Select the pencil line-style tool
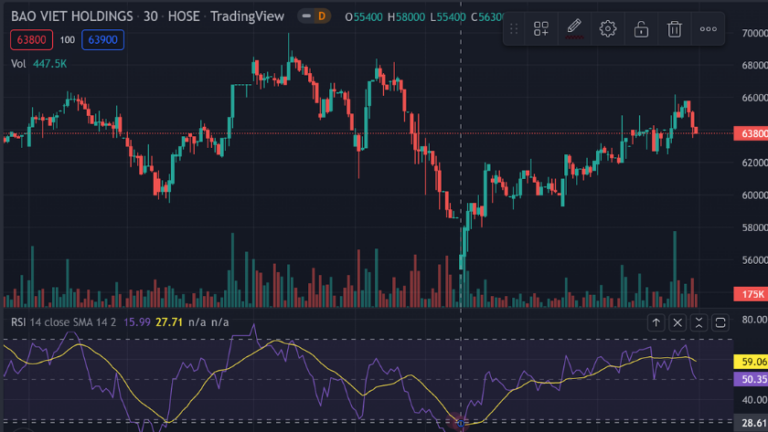The height and width of the screenshot is (432, 768). (x=574, y=28)
